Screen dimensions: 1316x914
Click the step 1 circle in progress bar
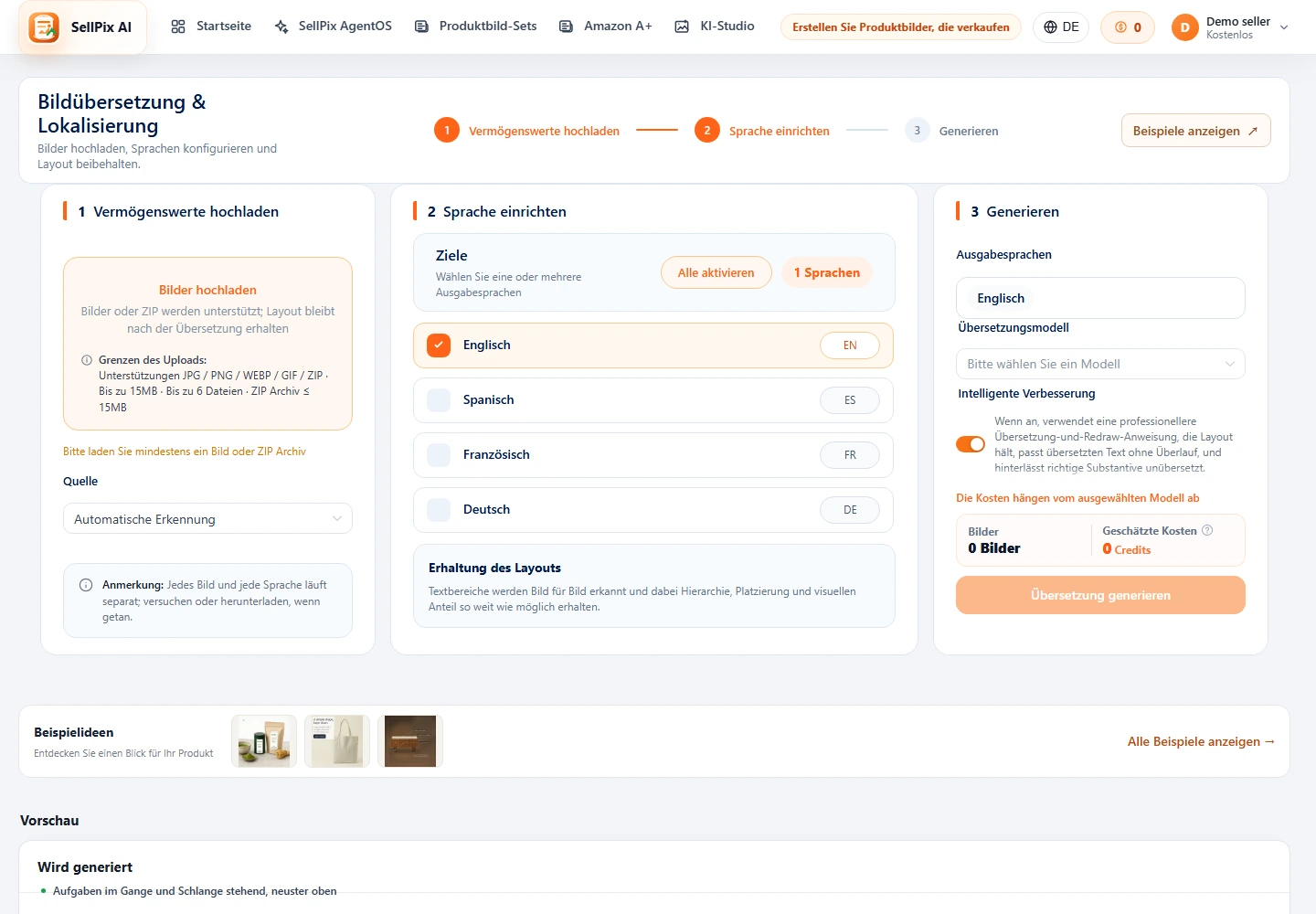click(447, 131)
